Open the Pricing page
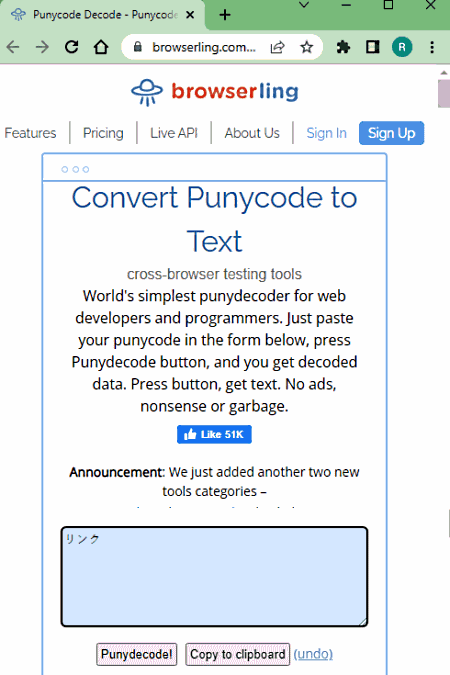The image size is (450, 675). pos(103,133)
